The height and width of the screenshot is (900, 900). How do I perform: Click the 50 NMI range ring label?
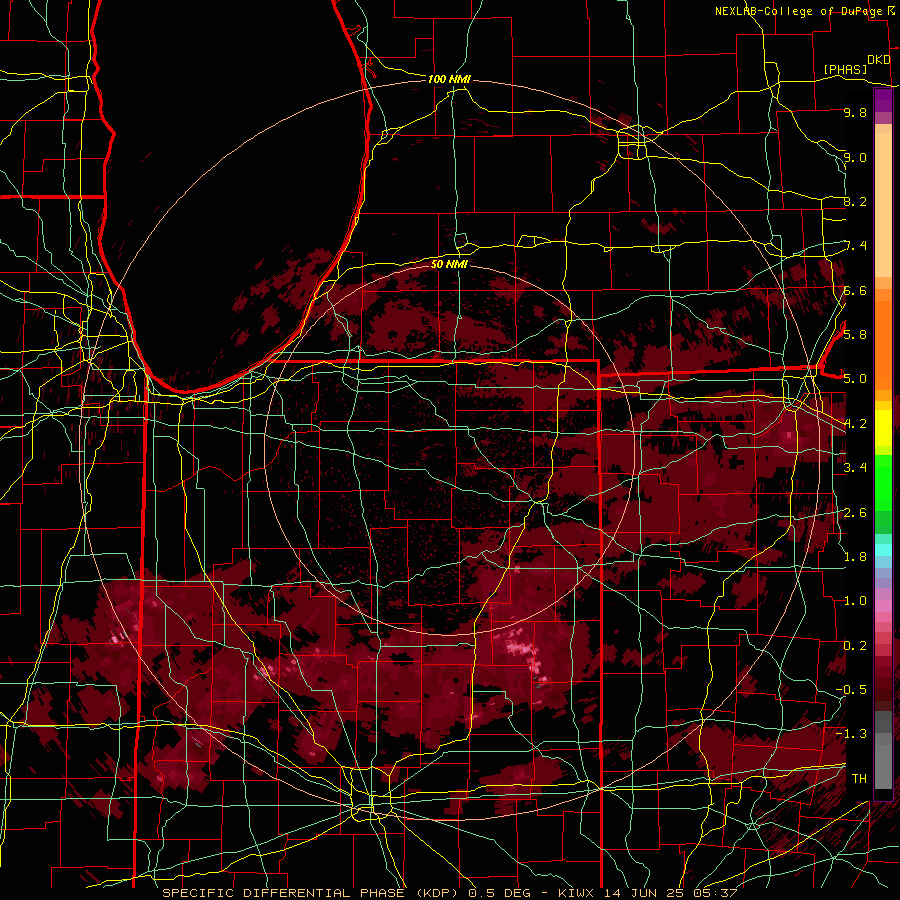449,264
